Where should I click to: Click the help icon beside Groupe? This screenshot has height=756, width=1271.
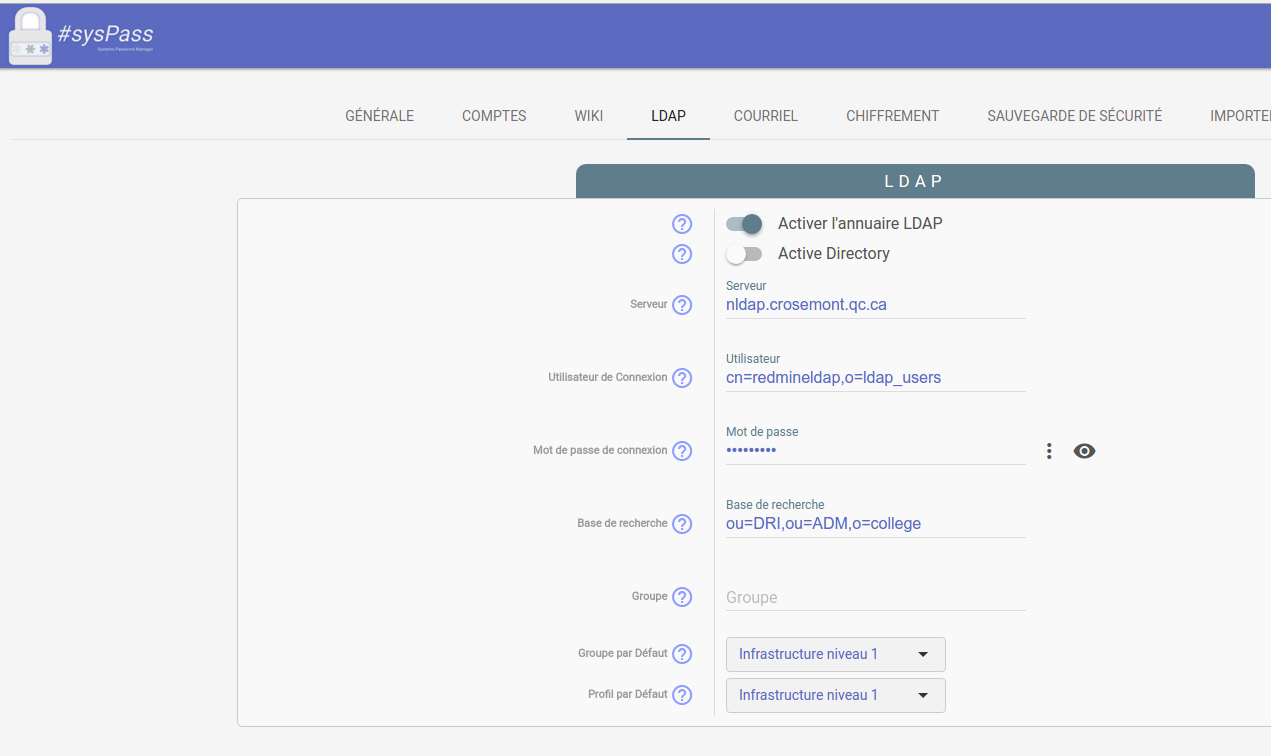[682, 597]
